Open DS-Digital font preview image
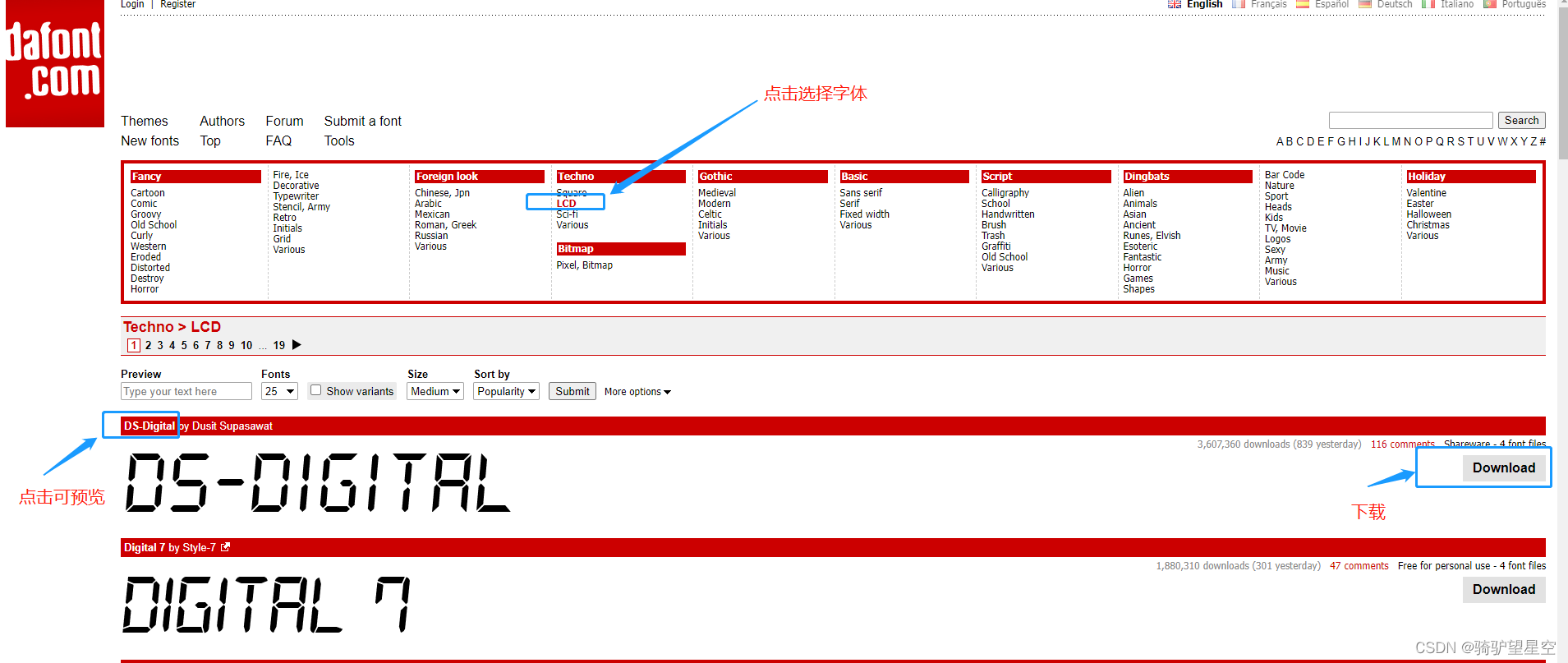The width and height of the screenshot is (1568, 663). pos(318,482)
